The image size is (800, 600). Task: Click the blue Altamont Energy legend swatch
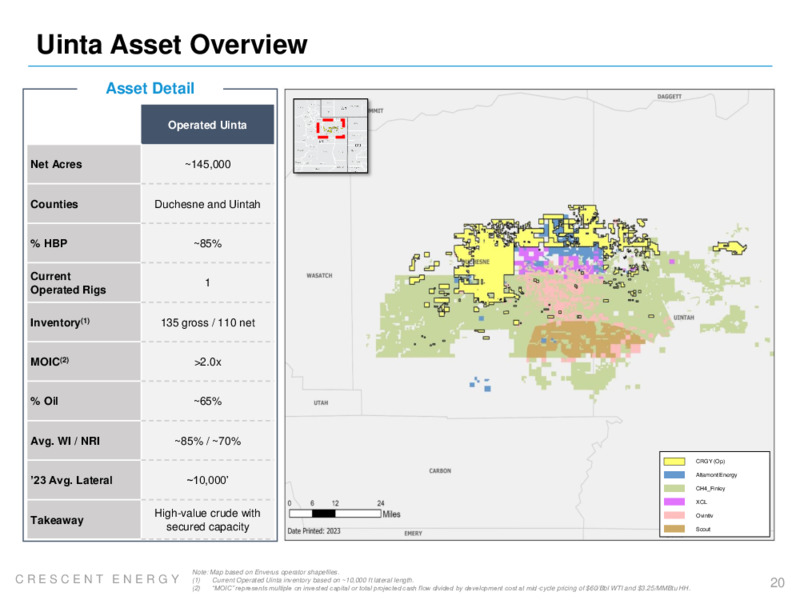[674, 475]
